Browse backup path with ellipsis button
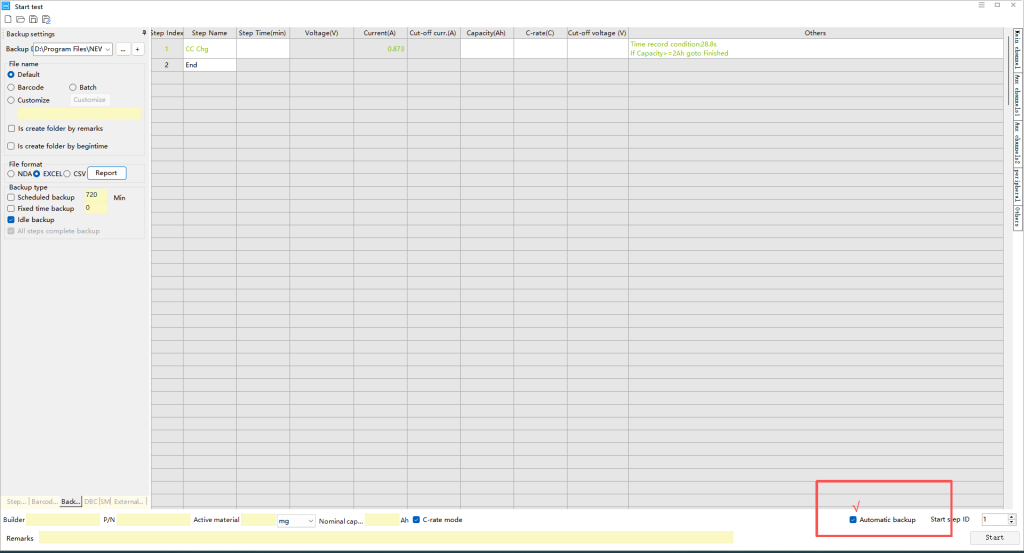The height and width of the screenshot is (553, 1024). 123,48
